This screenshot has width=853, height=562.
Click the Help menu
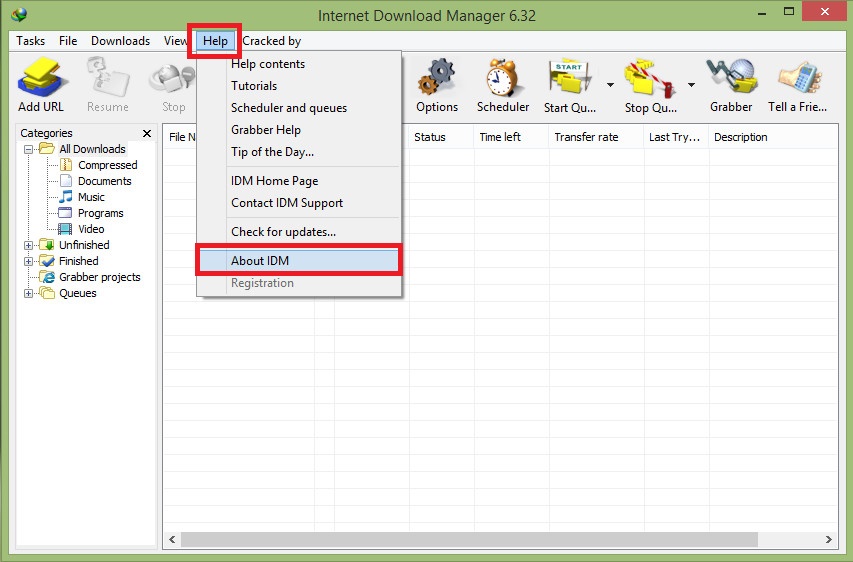215,41
